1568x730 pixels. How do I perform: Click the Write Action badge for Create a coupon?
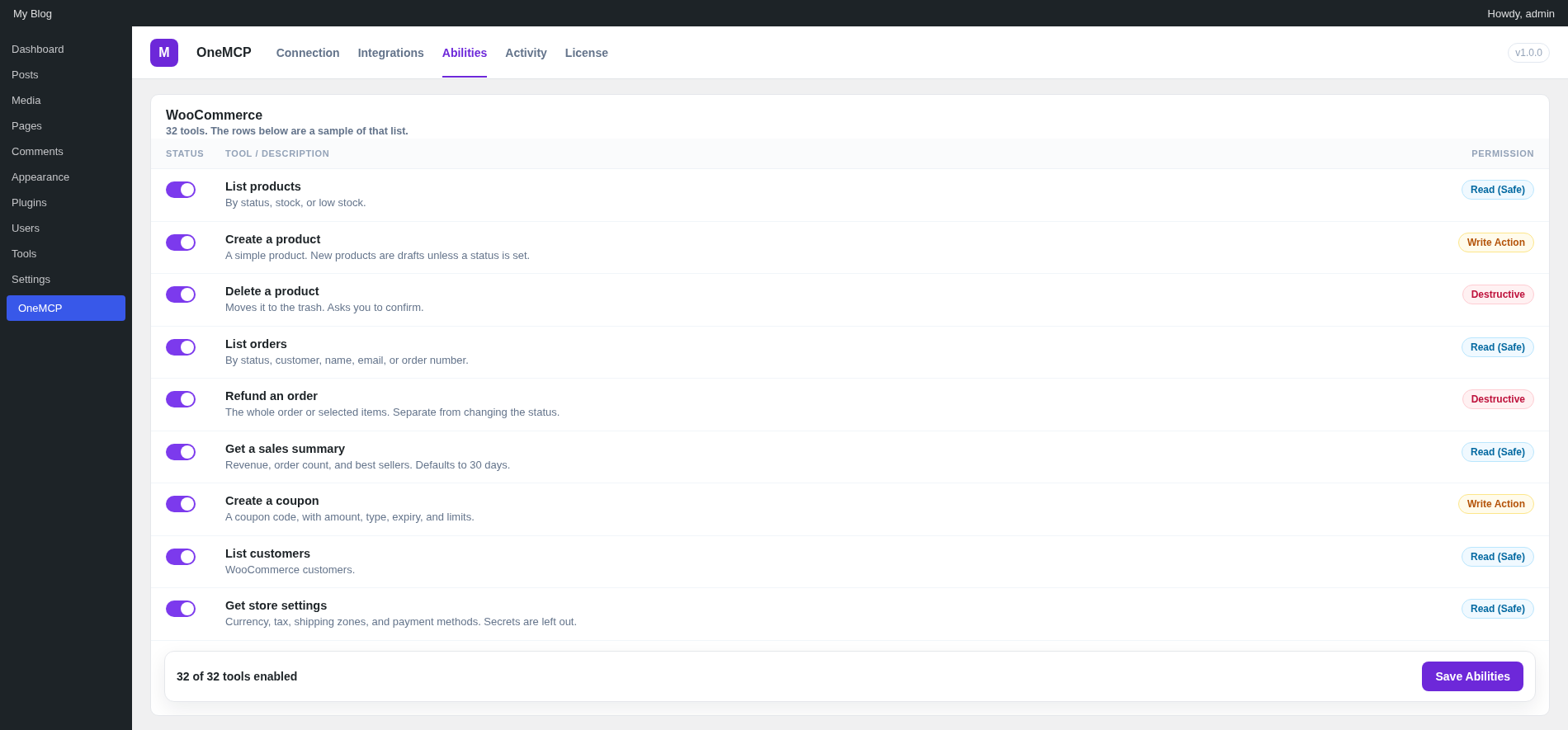click(x=1496, y=504)
